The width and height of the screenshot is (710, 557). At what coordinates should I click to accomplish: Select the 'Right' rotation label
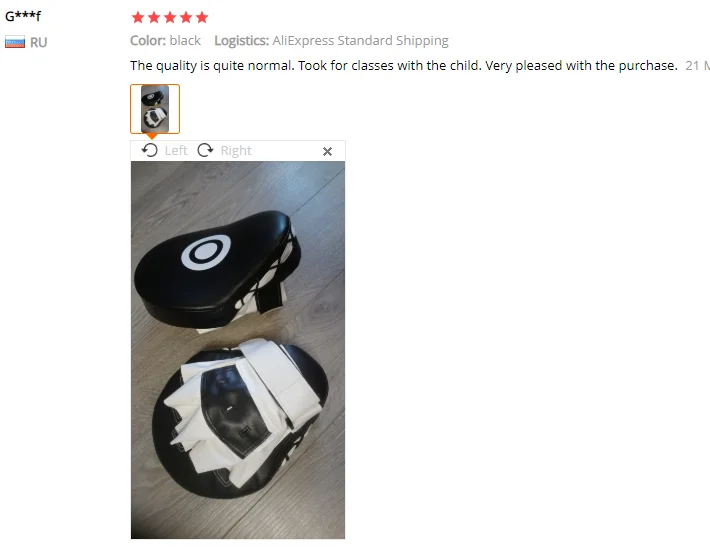[236, 150]
